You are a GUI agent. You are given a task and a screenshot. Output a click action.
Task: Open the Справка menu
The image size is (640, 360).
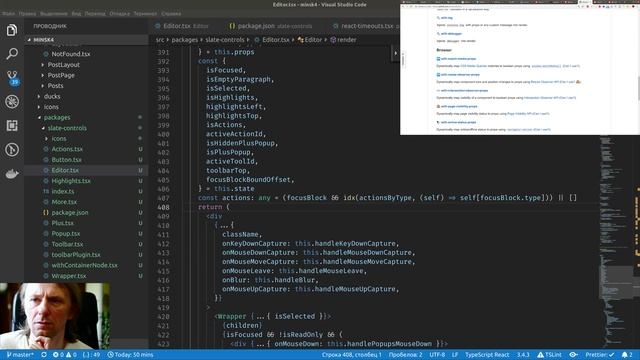[171, 13]
